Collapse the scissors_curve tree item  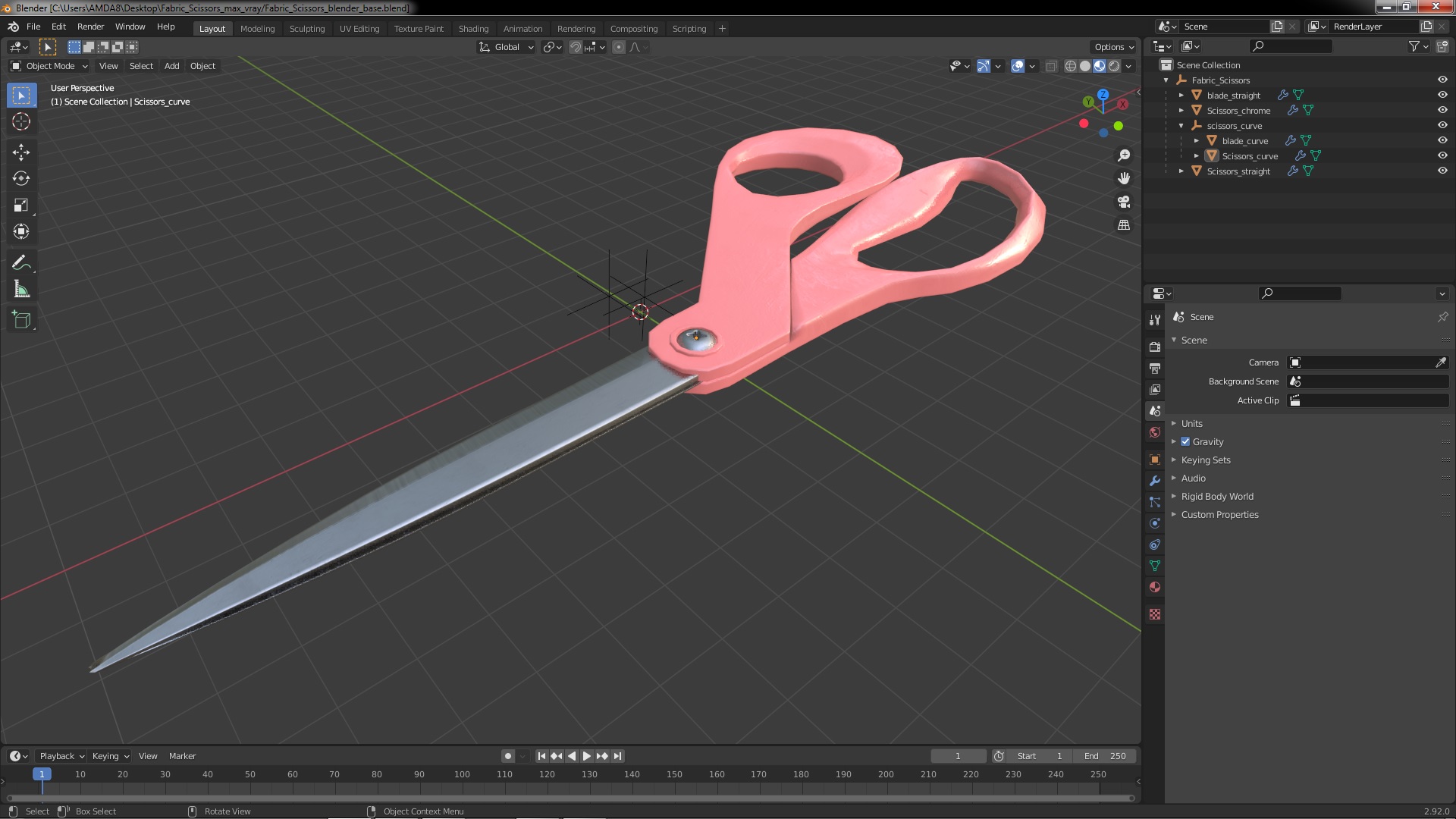click(1181, 125)
